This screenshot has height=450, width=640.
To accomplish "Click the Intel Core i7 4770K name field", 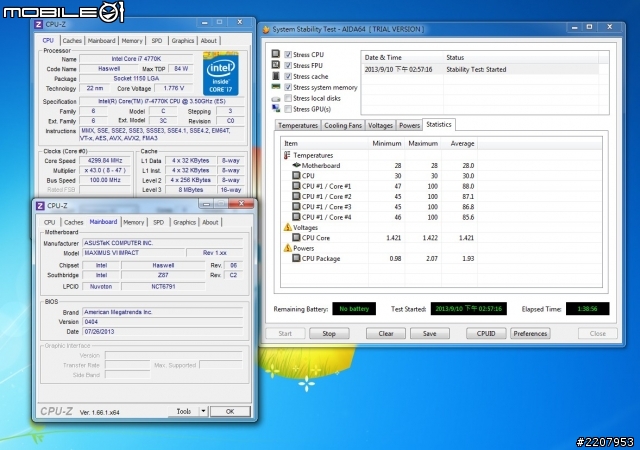I will tap(136, 59).
